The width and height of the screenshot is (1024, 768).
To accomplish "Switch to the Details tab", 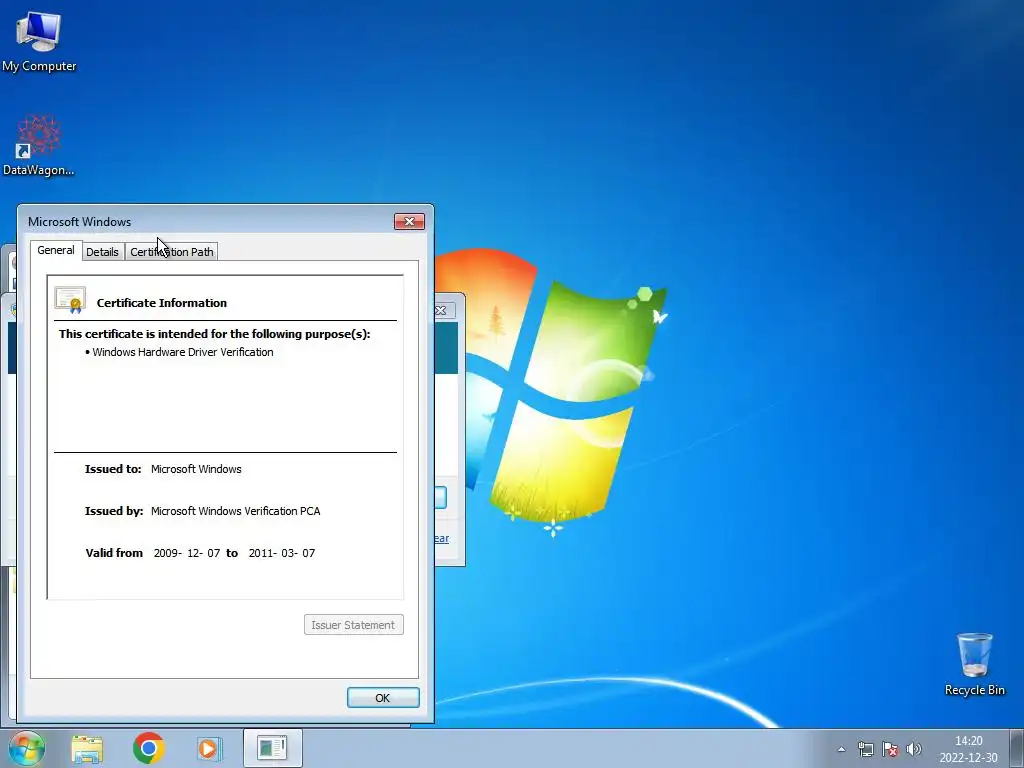I will coord(103,252).
